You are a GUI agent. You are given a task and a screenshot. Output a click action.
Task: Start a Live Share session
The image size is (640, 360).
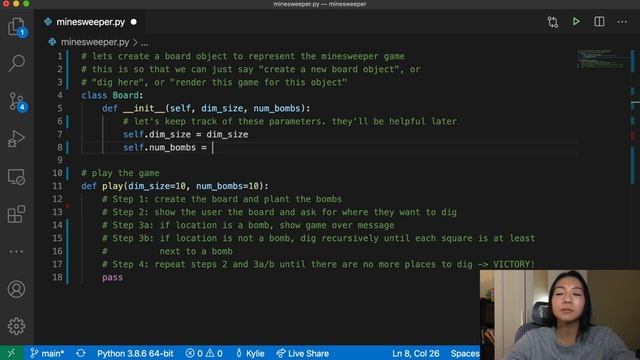coord(302,353)
